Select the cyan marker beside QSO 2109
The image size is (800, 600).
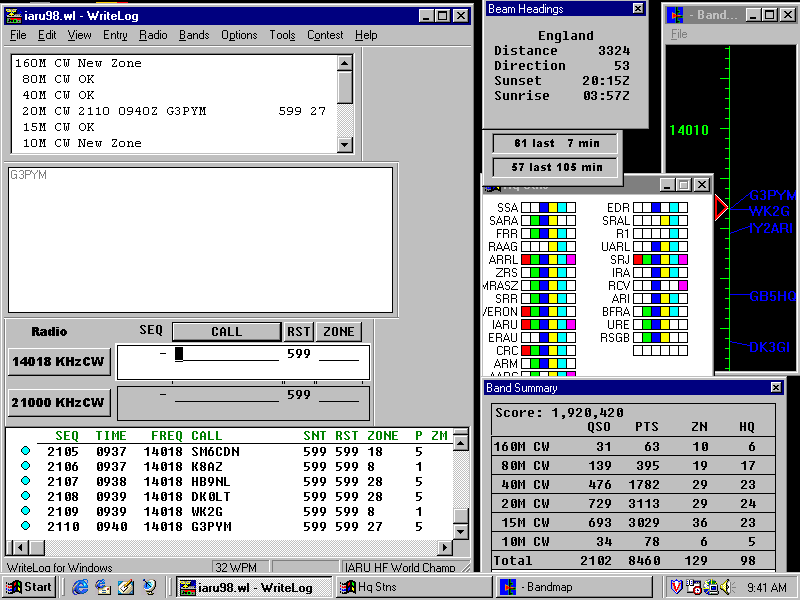(26, 511)
